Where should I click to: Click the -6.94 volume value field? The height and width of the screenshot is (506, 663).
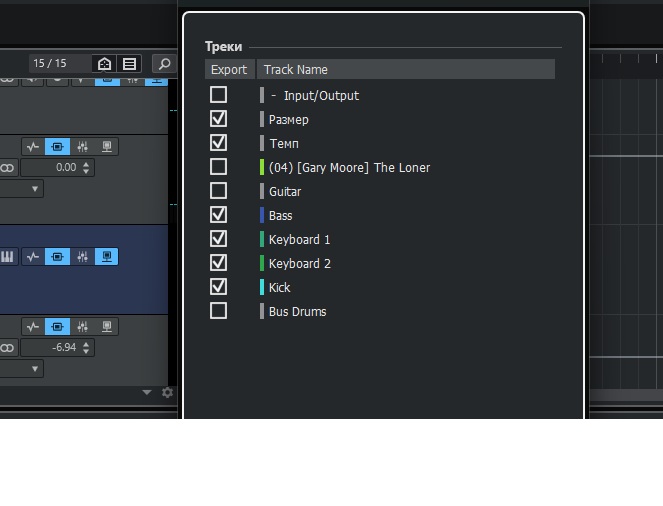point(58,348)
